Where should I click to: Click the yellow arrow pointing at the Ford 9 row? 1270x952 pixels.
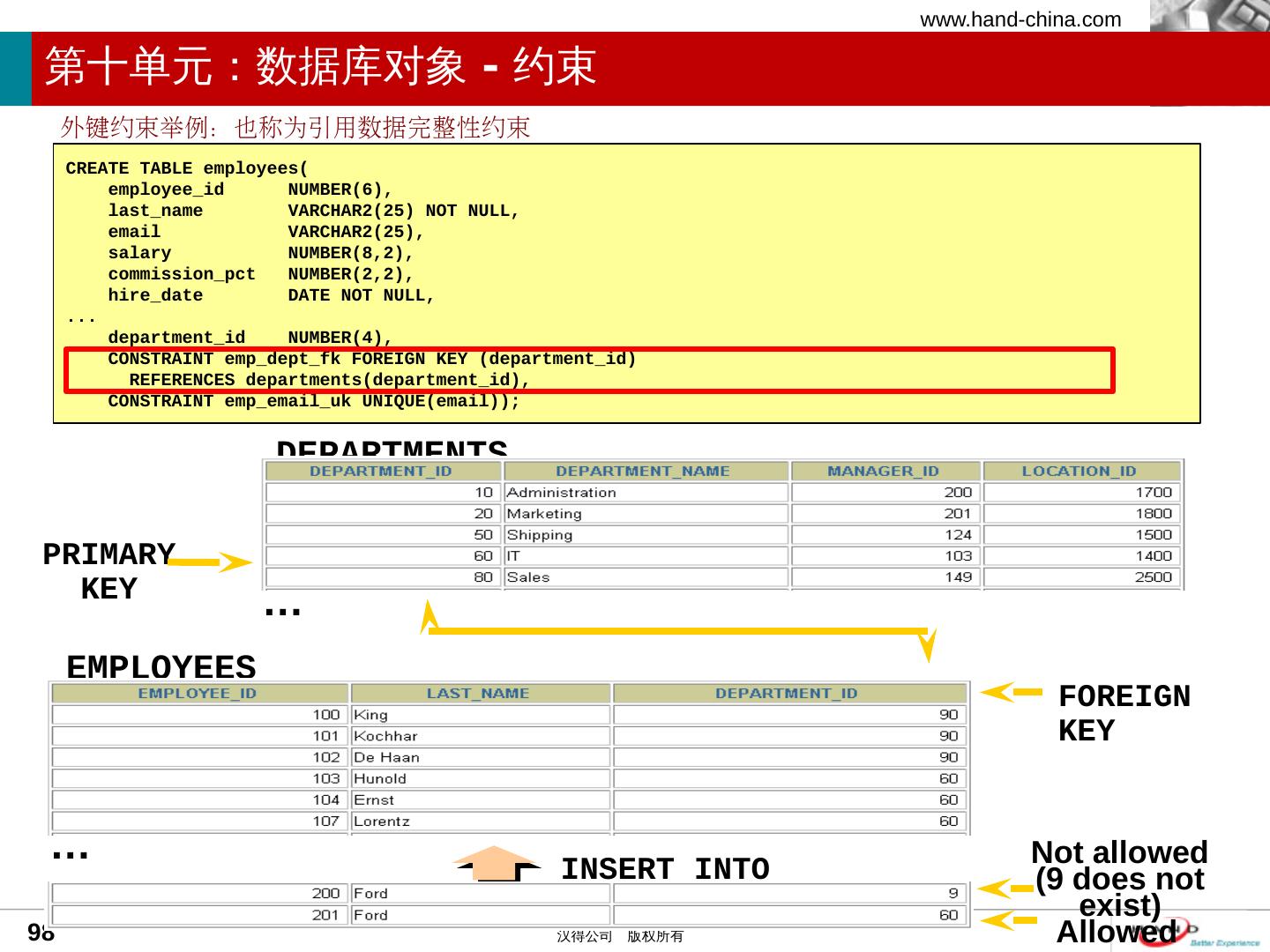(1008, 889)
